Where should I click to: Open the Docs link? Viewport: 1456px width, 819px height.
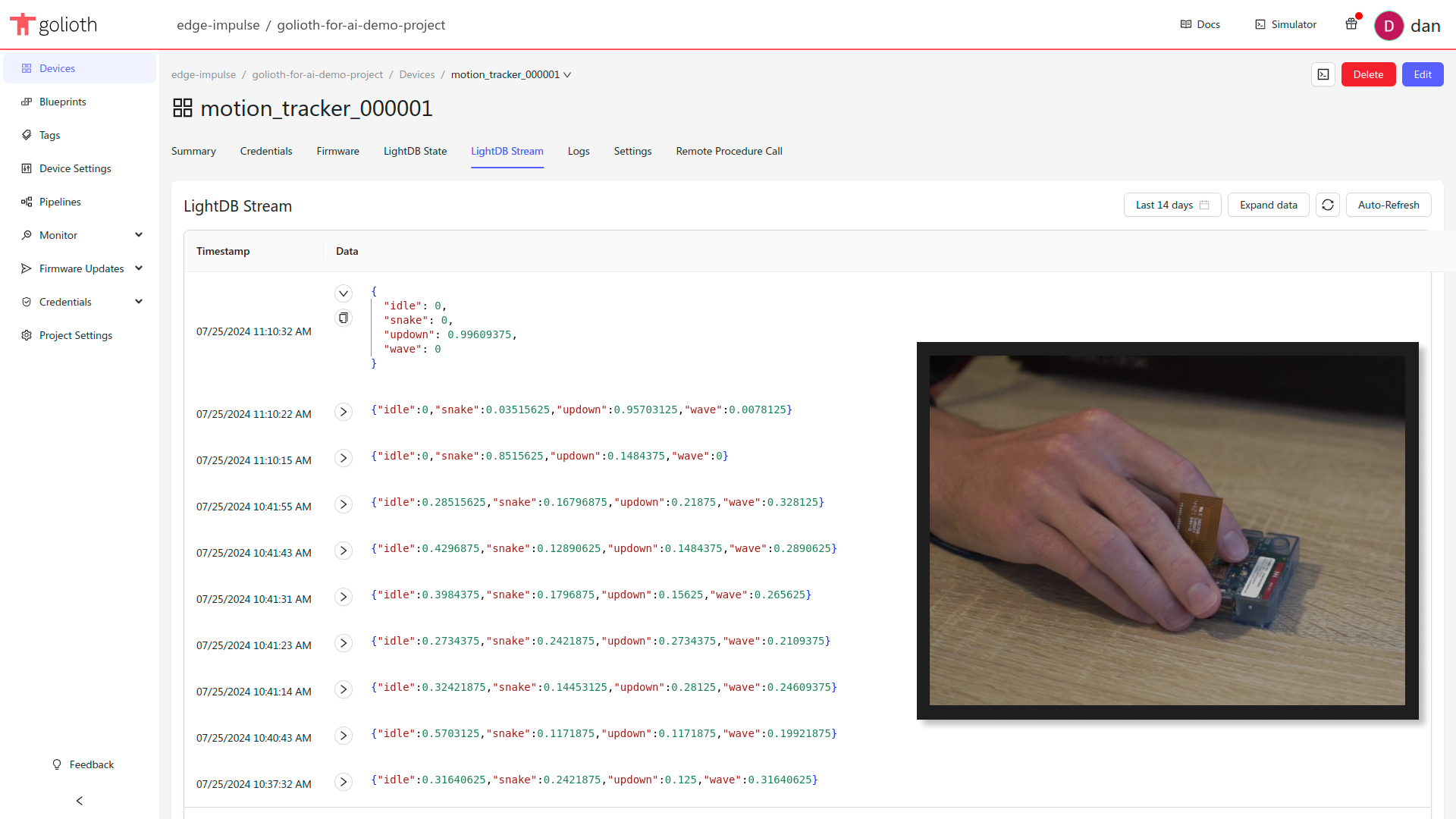pos(1200,24)
